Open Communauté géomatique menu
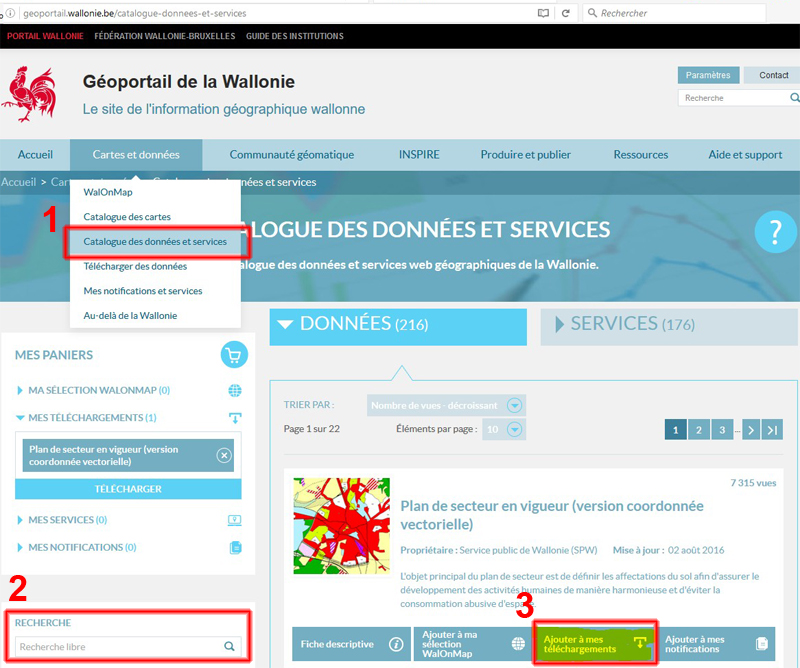The height and width of the screenshot is (668, 800). point(292,155)
